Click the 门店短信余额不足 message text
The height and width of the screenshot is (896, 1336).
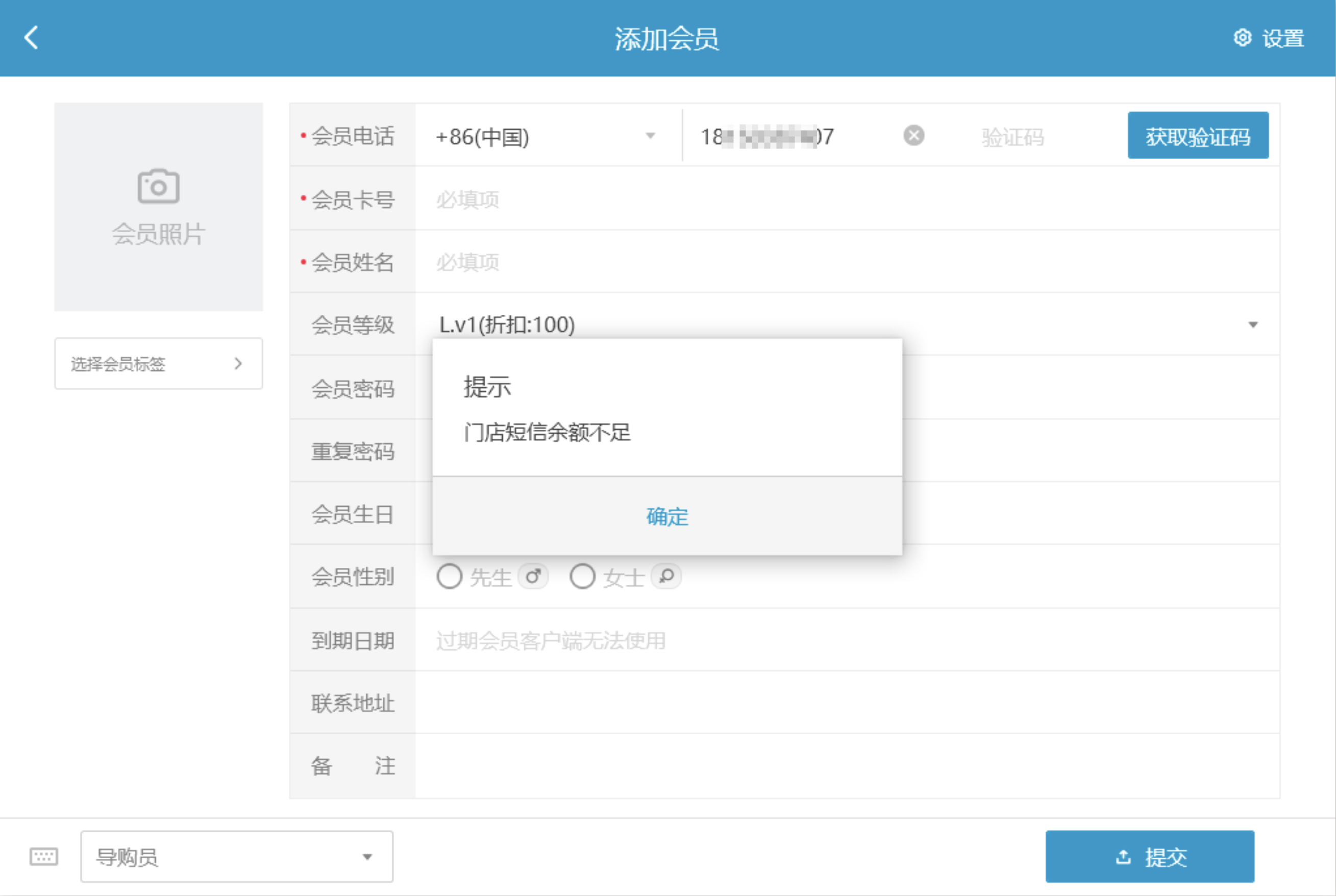point(548,432)
